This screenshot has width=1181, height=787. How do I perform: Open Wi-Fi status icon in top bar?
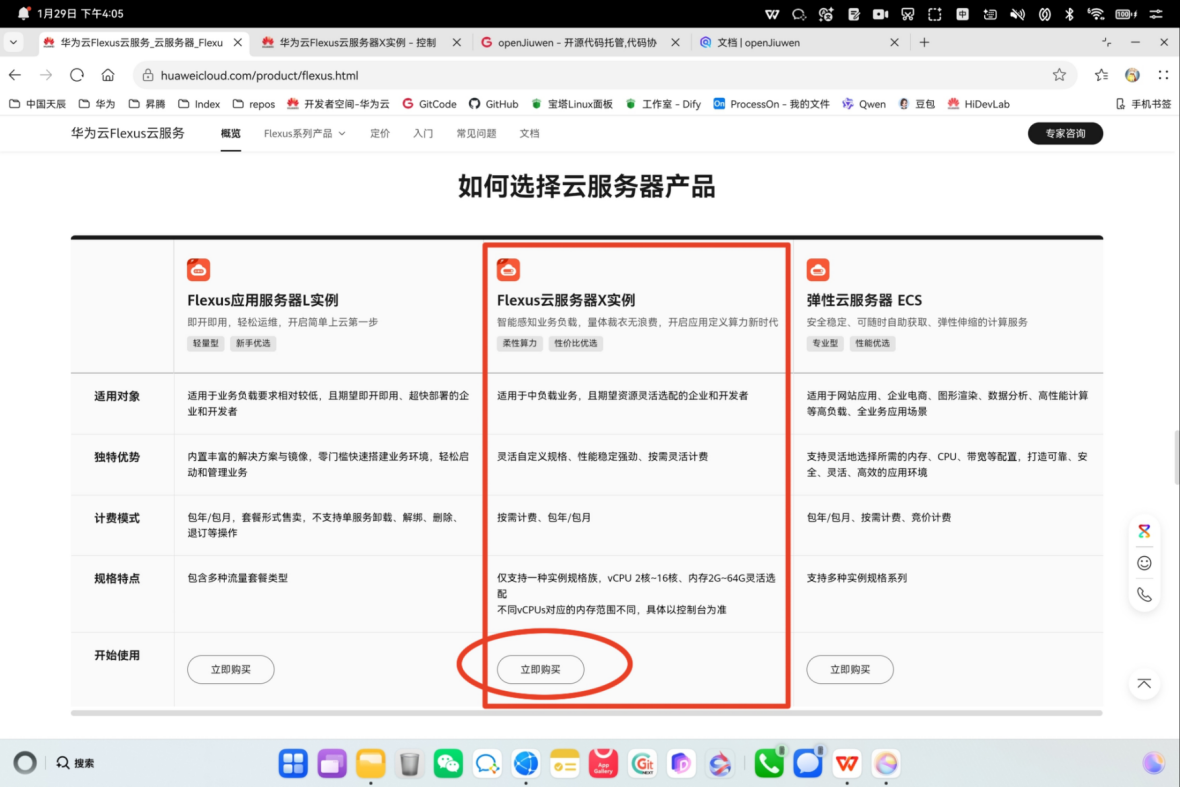coord(1096,14)
